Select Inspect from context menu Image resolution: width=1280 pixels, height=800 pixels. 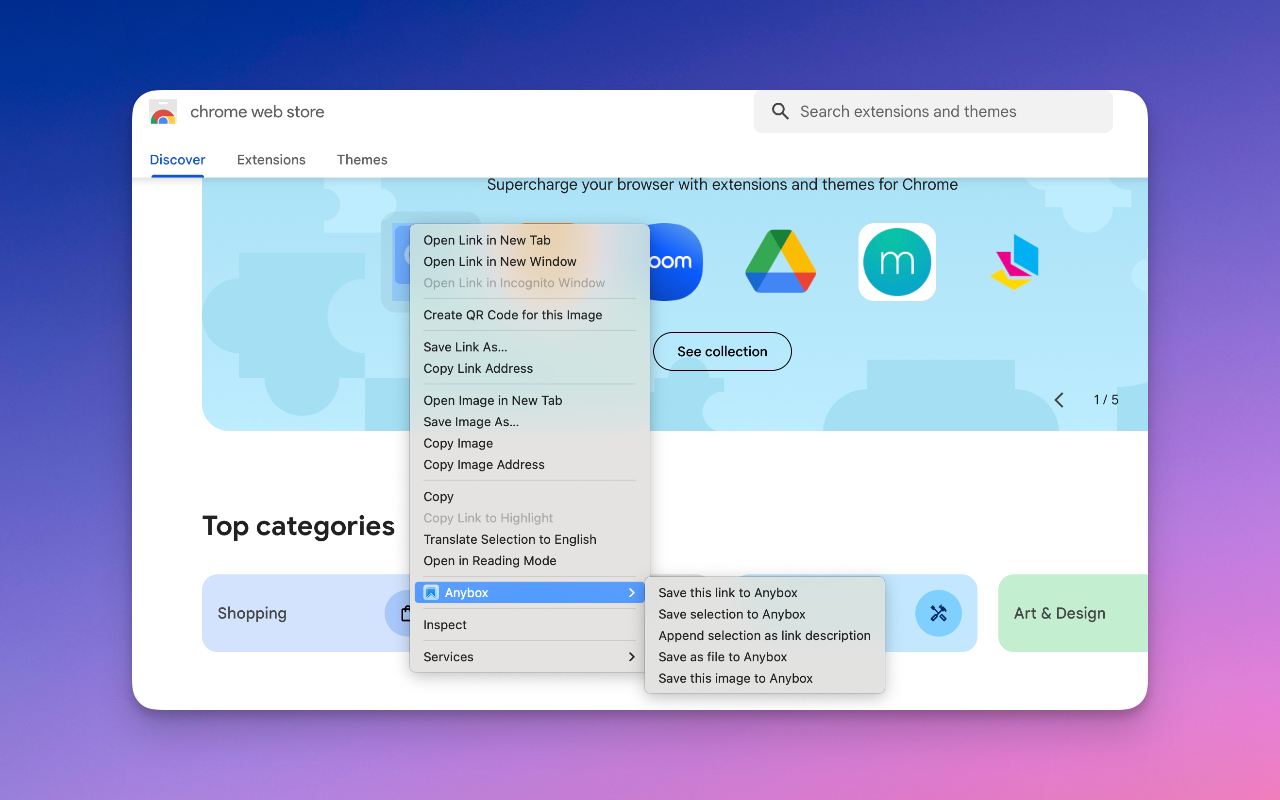530,625
